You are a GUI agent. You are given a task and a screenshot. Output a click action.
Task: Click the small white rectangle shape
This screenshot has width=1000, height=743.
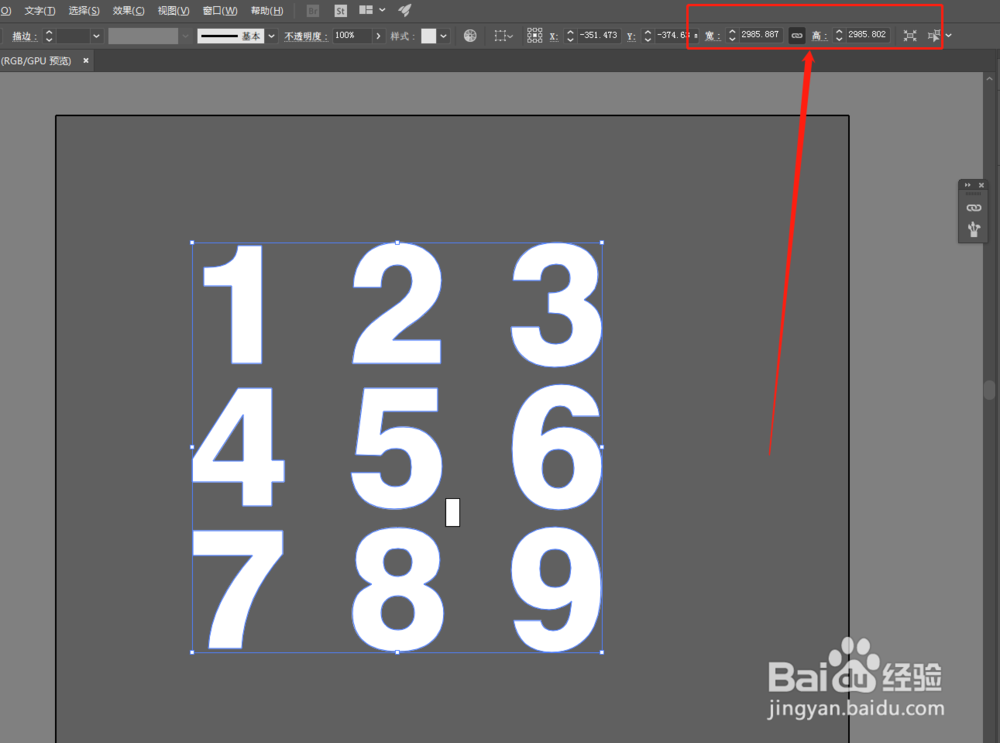click(452, 513)
